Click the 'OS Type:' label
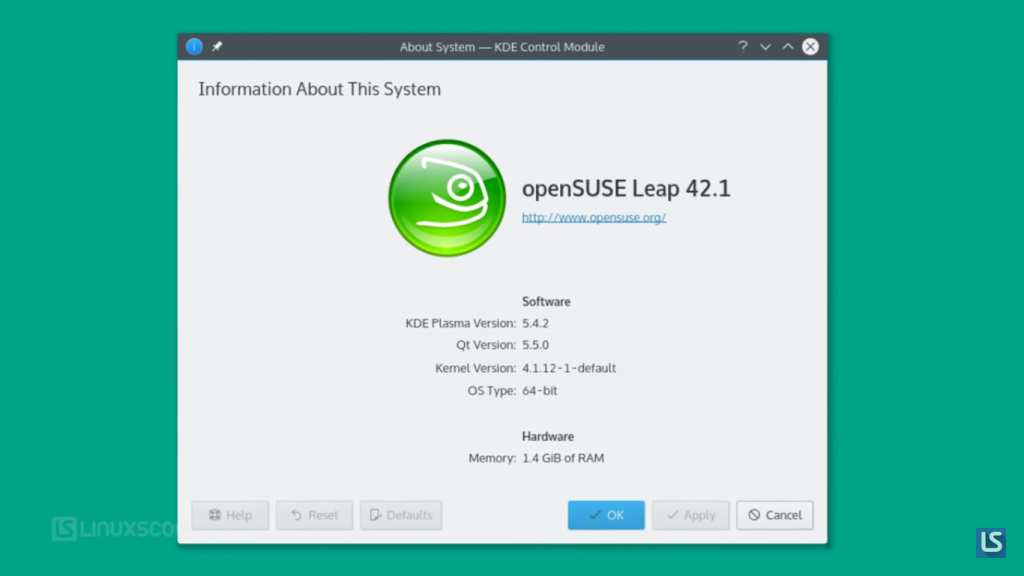This screenshot has width=1024, height=576. [492, 391]
